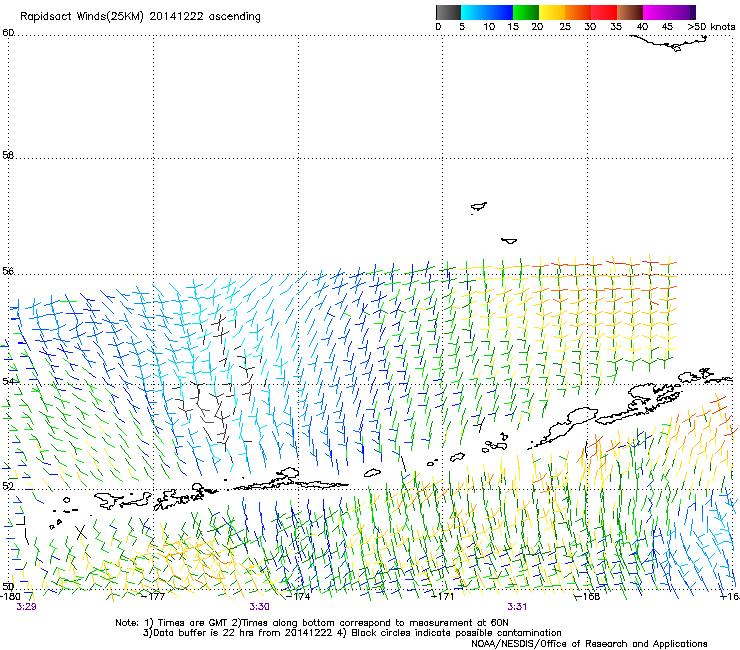Click the purple pass time '3:30'
The width and height of the screenshot is (740, 650).
click(x=260, y=607)
